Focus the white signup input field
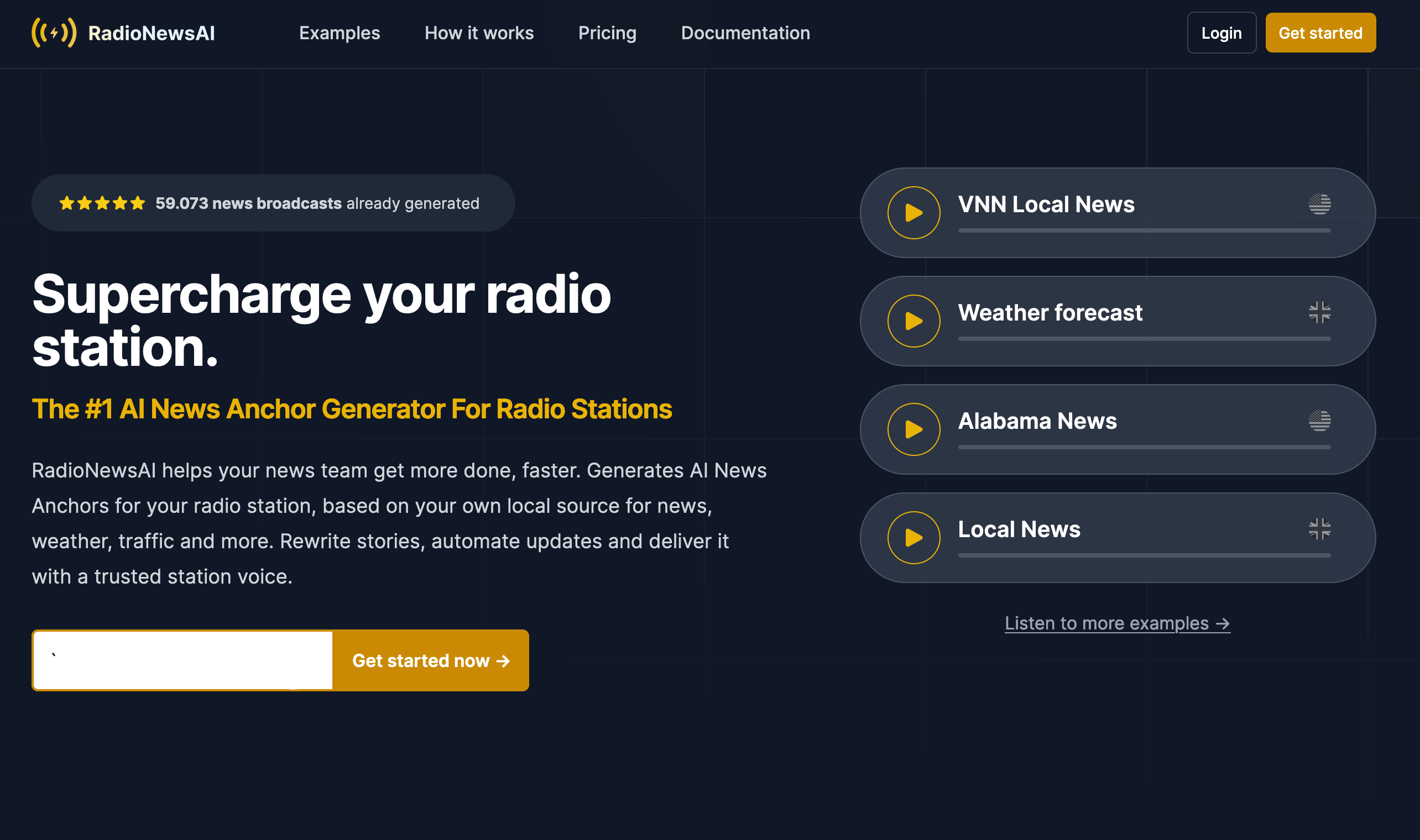 183,660
